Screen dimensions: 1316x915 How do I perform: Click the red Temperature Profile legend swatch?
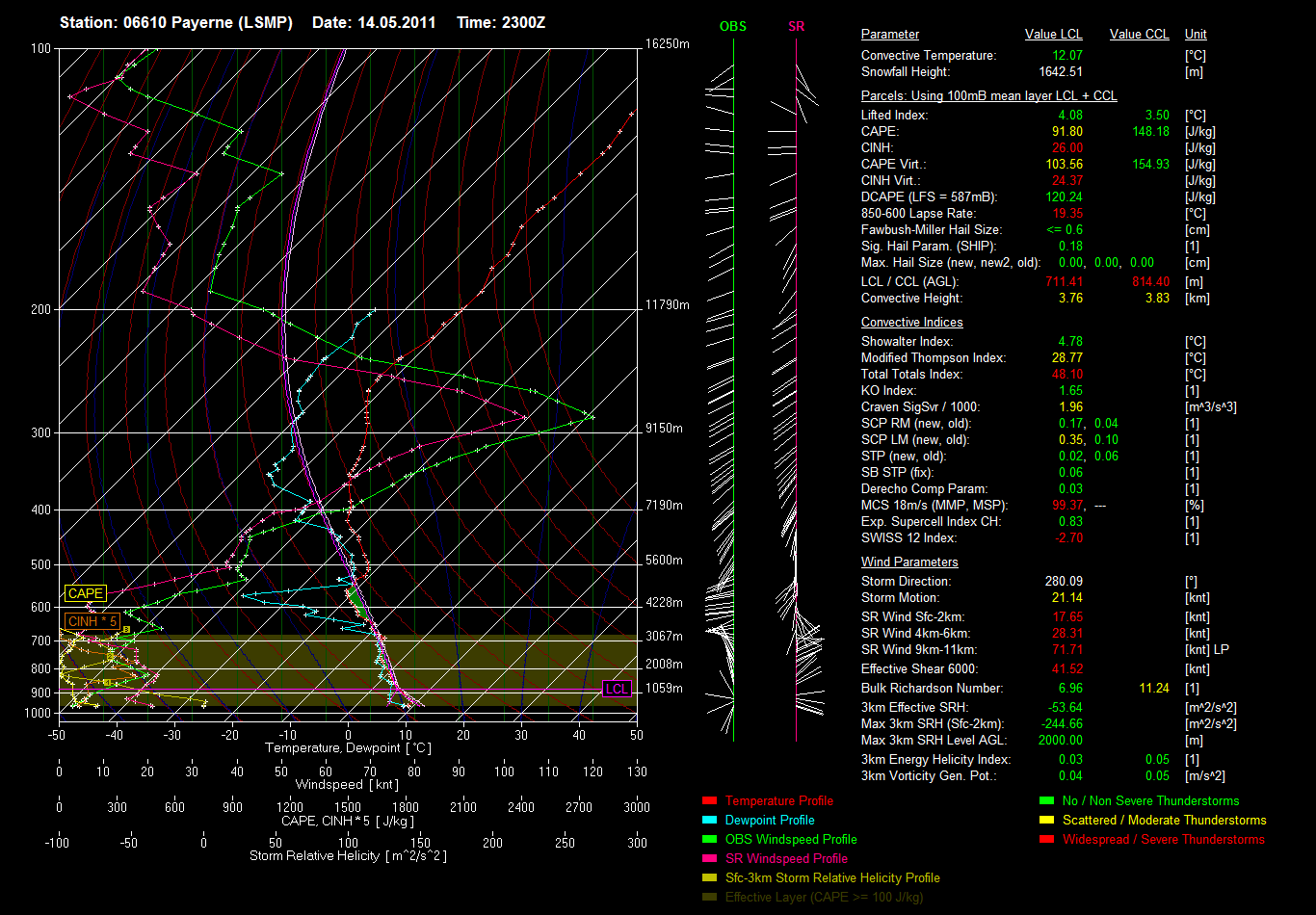tap(710, 801)
